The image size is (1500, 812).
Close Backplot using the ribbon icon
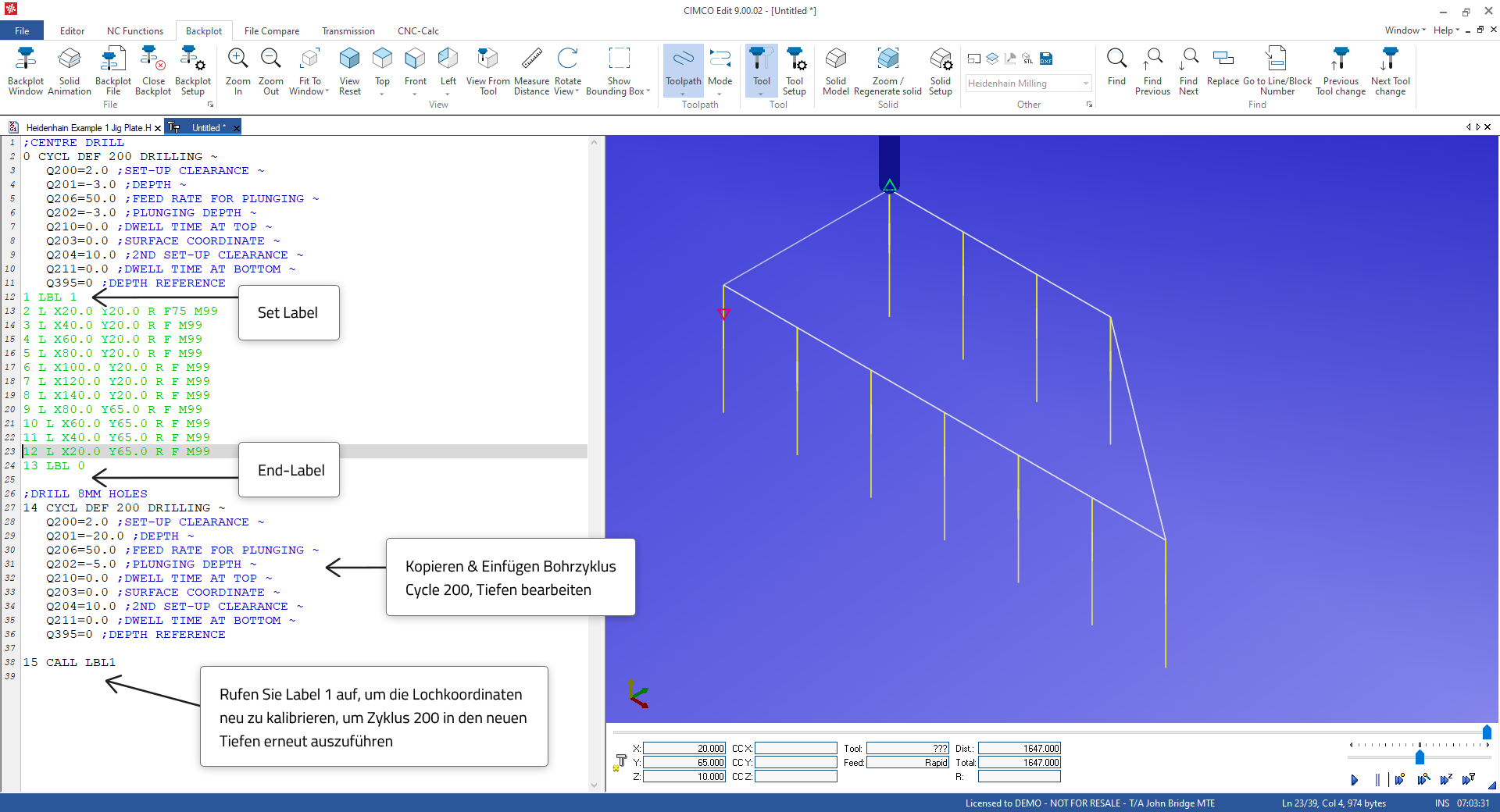(153, 71)
